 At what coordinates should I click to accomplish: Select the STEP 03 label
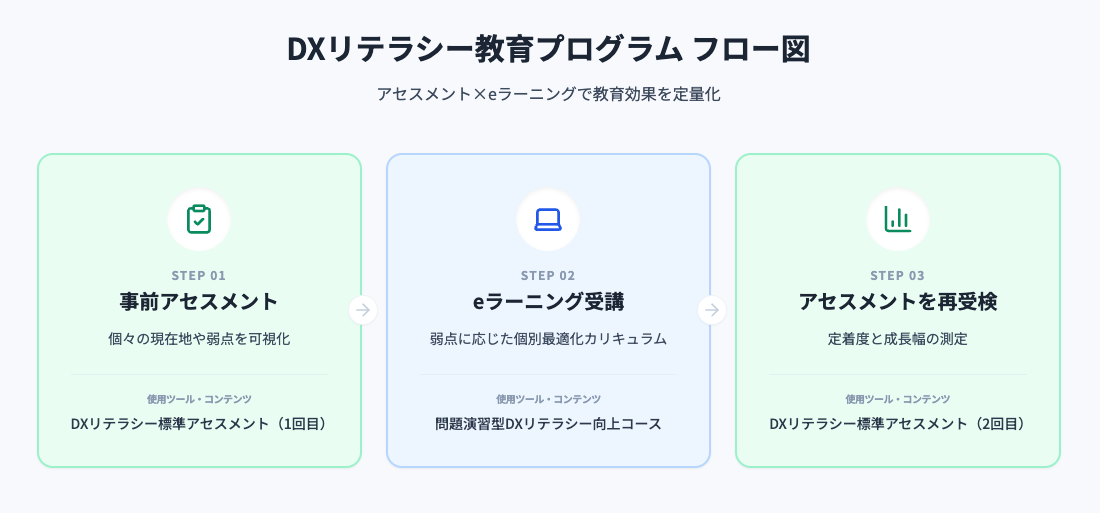[x=897, y=276]
